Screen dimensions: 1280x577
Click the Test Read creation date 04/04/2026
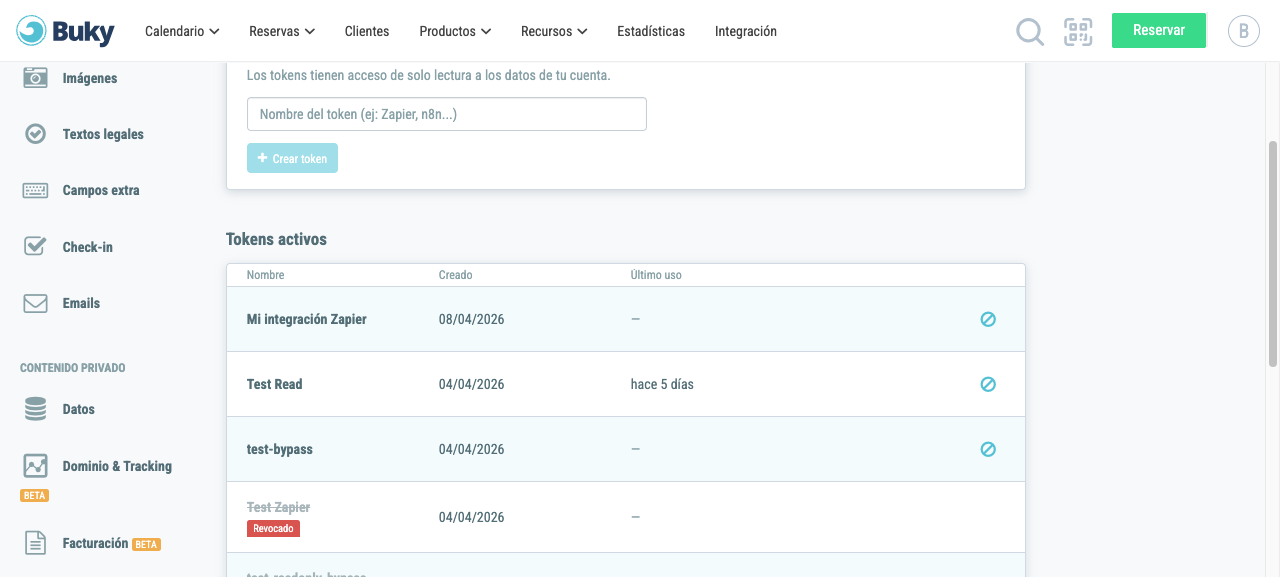tap(472, 384)
